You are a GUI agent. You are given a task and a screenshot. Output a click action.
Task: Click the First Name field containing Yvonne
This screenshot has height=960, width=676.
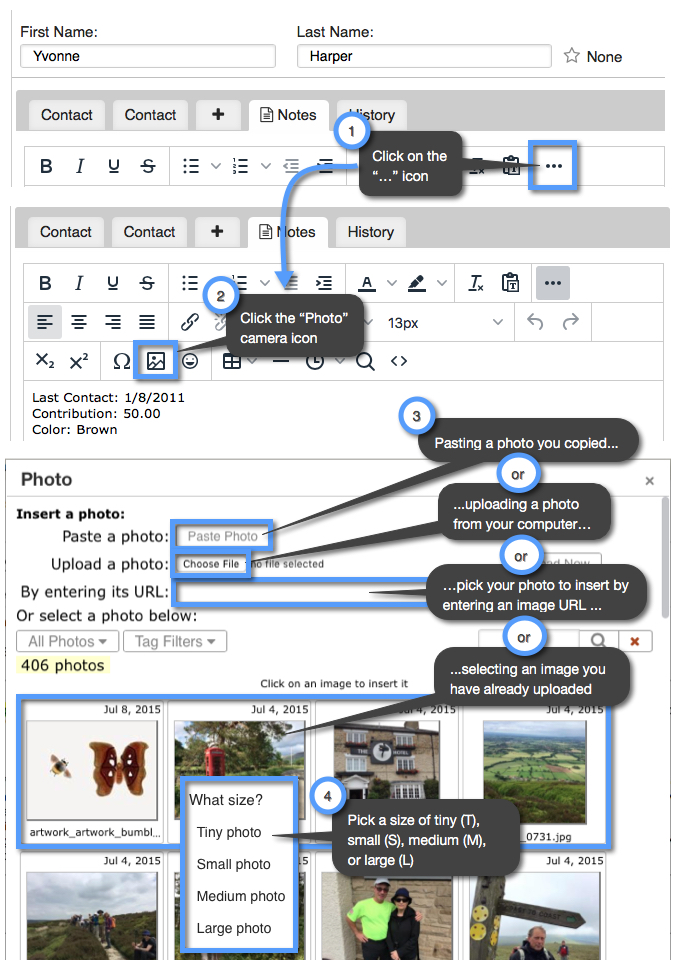[148, 56]
